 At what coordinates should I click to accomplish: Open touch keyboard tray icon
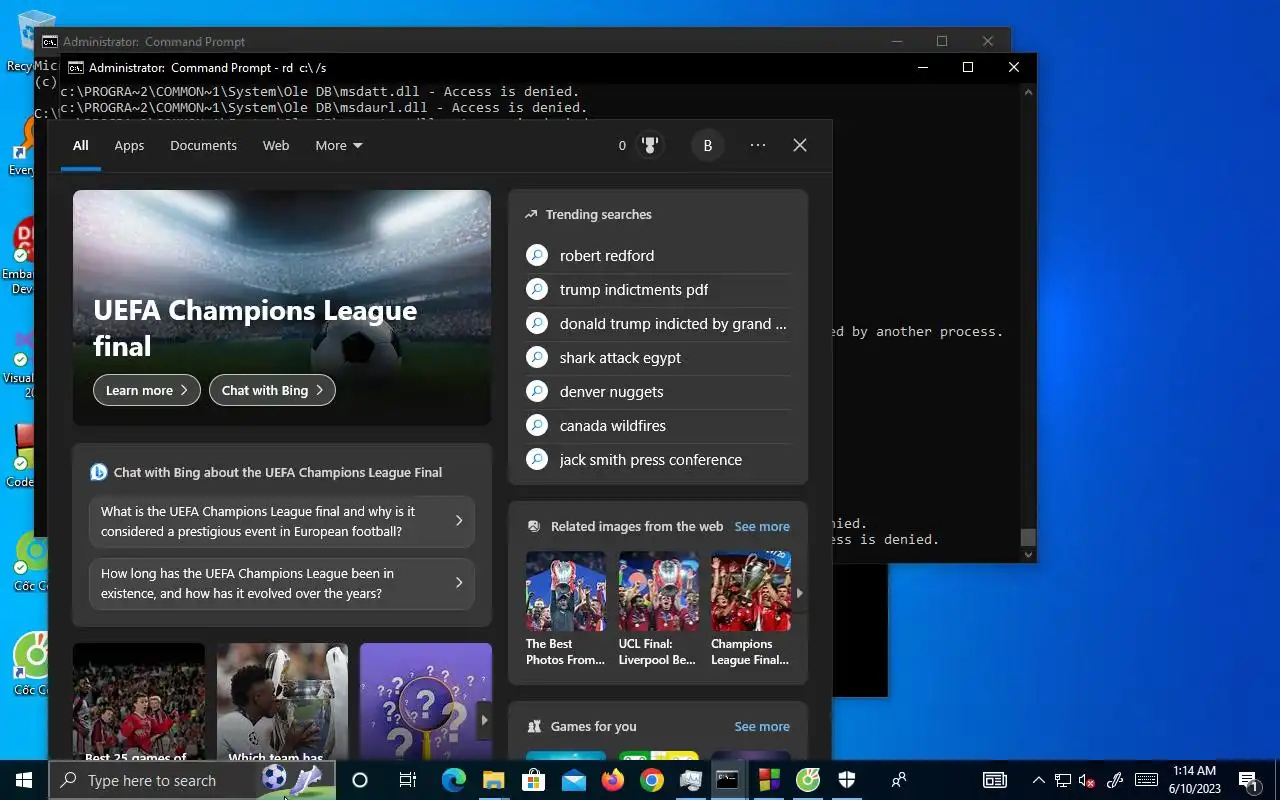[1146, 780]
